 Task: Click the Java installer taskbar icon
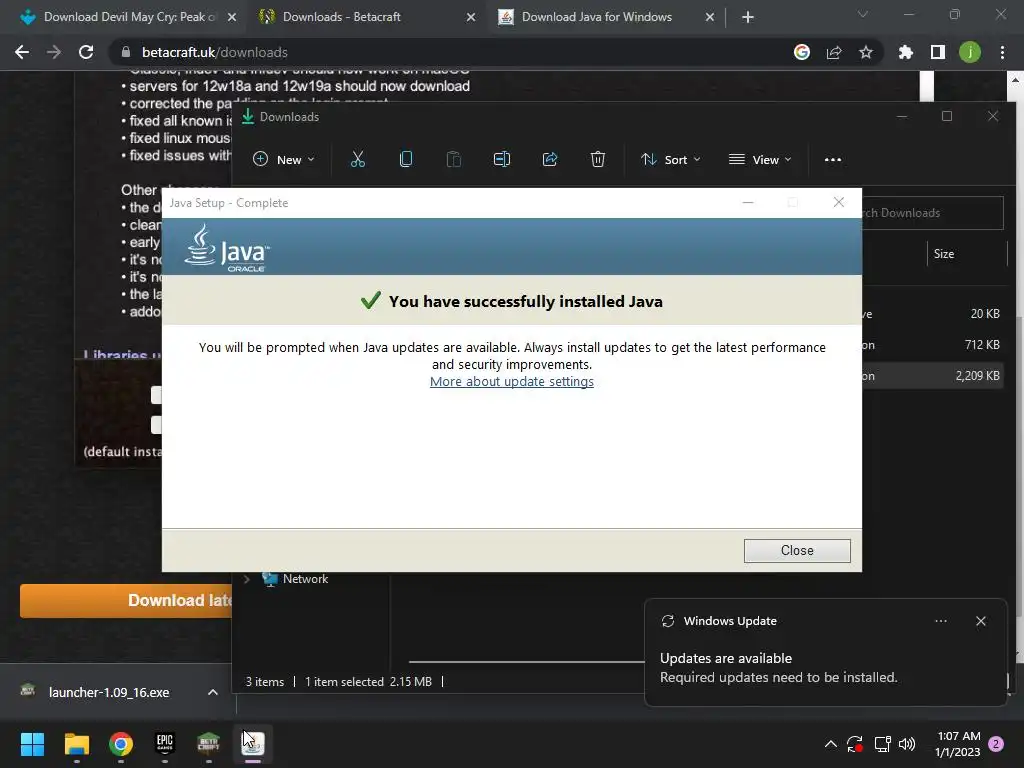253,744
